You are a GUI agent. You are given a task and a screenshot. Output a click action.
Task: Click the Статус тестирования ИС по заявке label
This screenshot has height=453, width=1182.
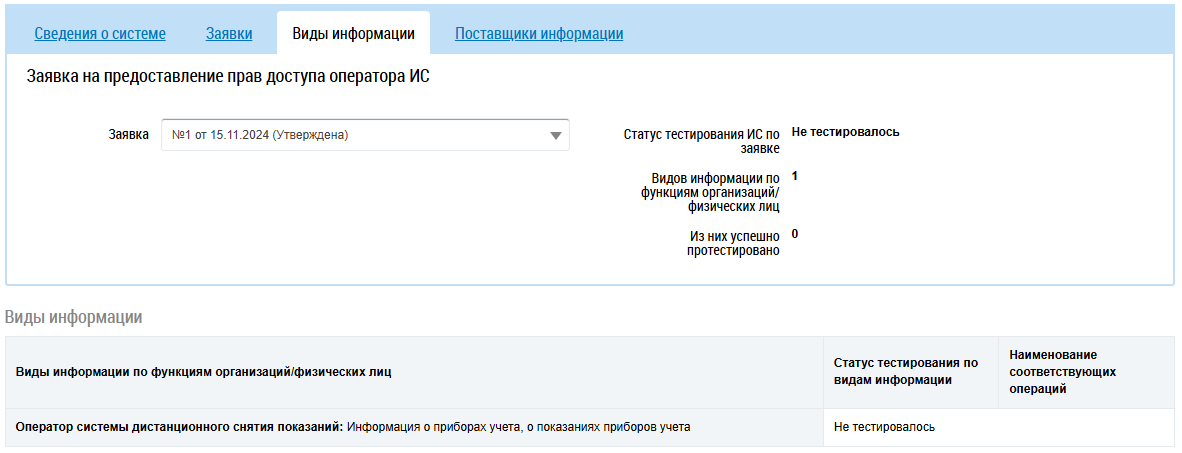[701, 140]
